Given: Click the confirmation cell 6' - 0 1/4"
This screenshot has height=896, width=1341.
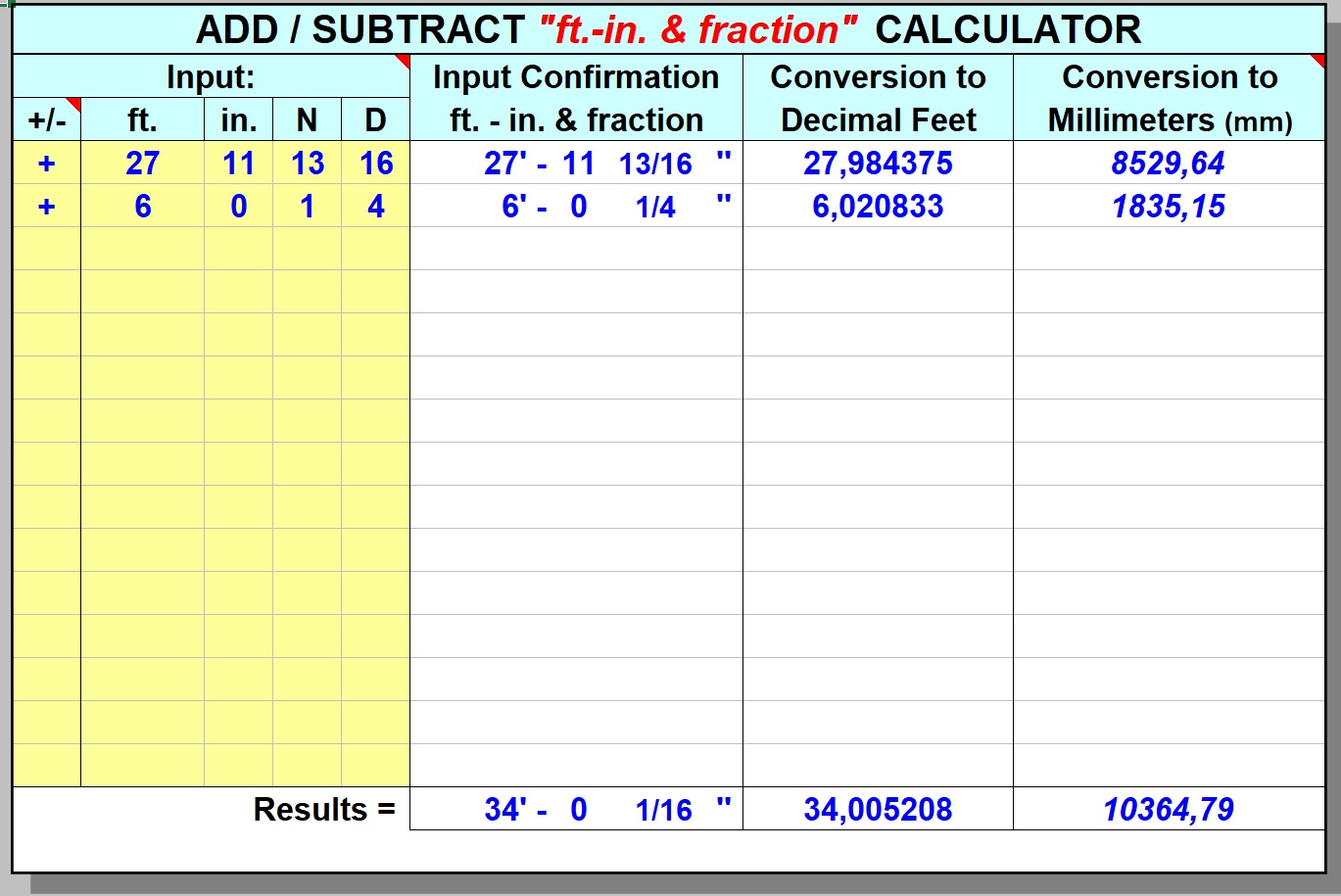Looking at the screenshot, I should pos(576,207).
